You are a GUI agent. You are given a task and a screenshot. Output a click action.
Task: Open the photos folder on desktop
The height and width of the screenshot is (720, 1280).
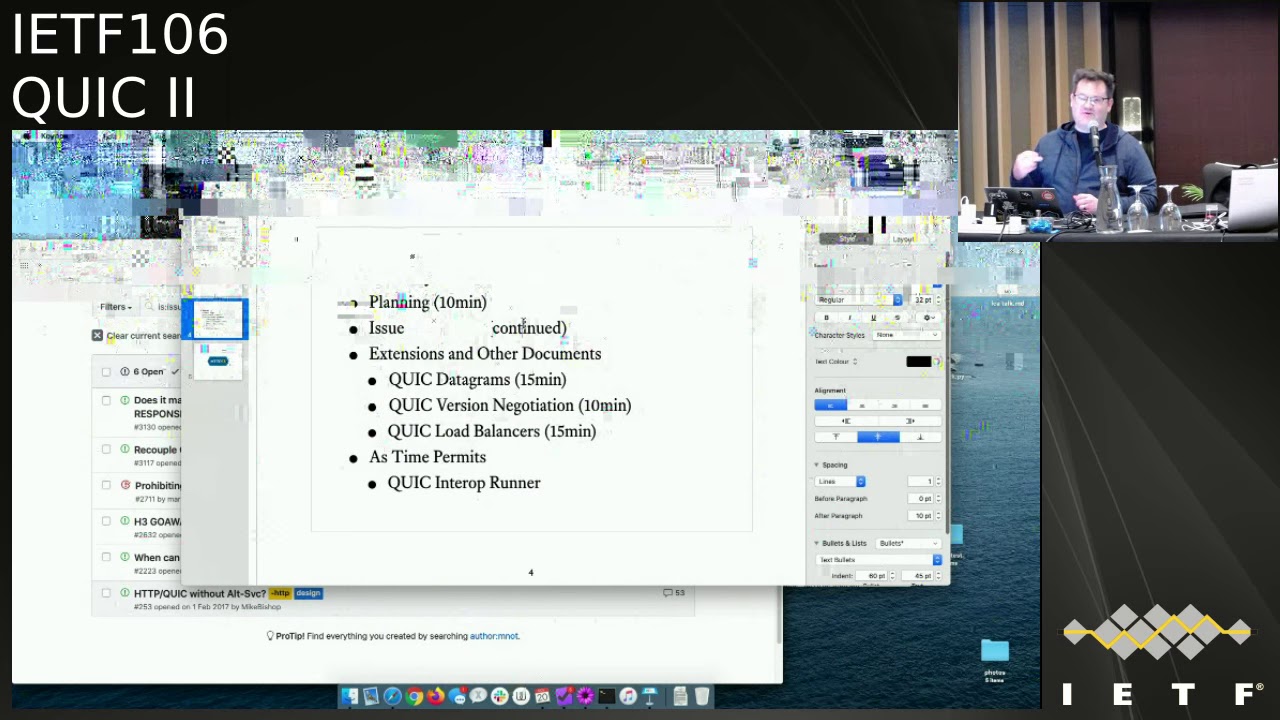point(994,651)
